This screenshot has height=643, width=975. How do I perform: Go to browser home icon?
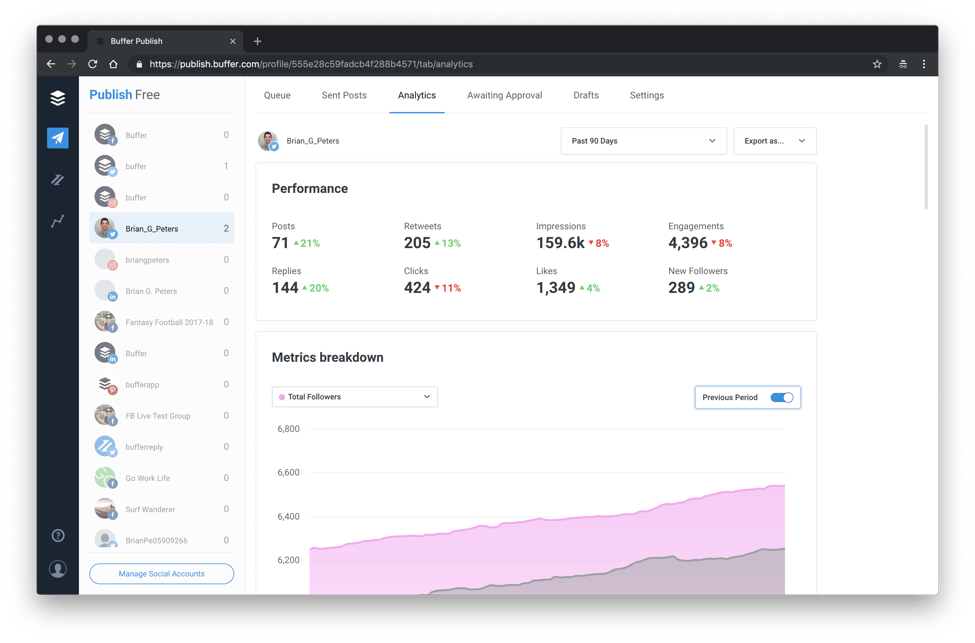pos(114,64)
